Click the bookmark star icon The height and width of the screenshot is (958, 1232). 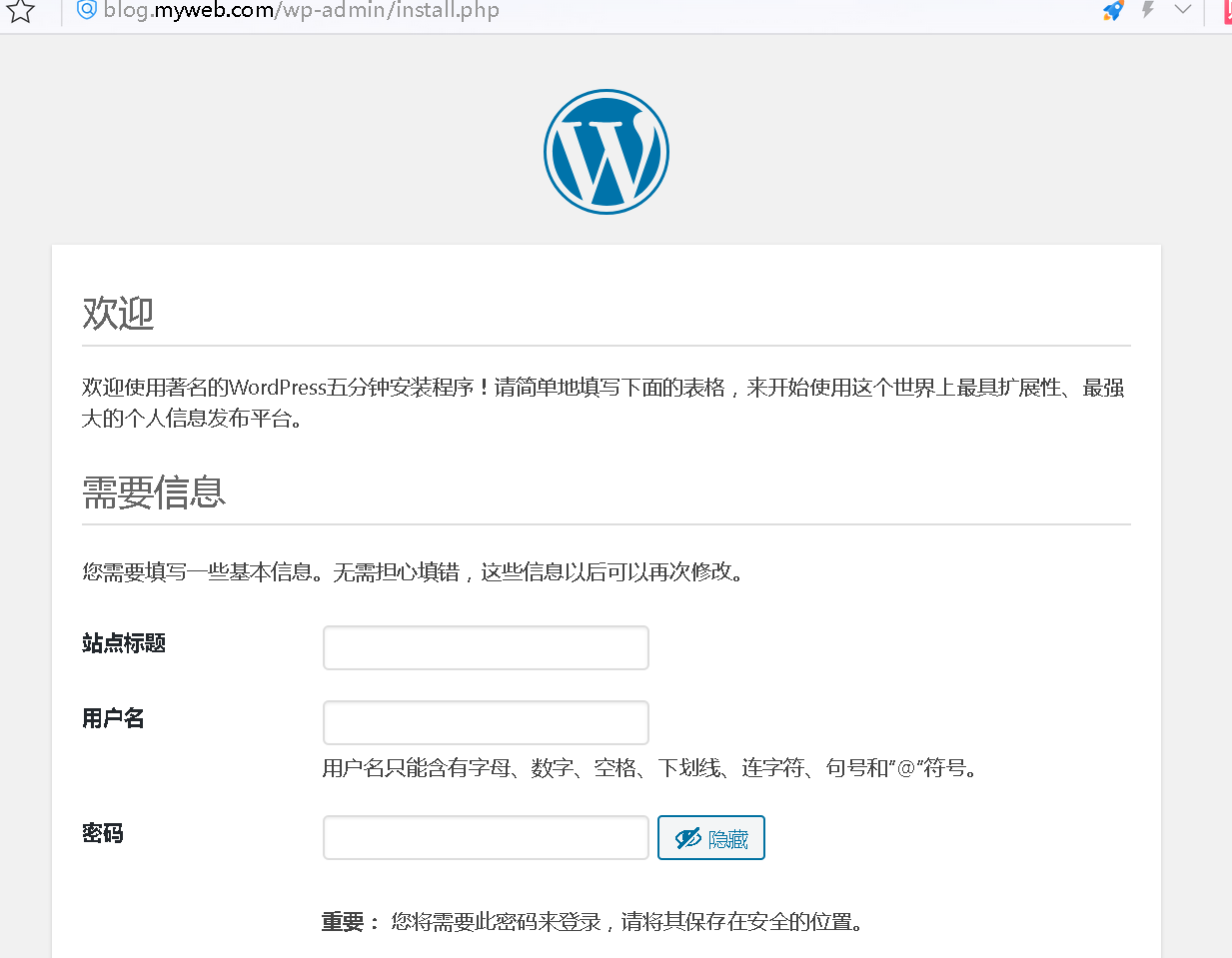coord(21,11)
